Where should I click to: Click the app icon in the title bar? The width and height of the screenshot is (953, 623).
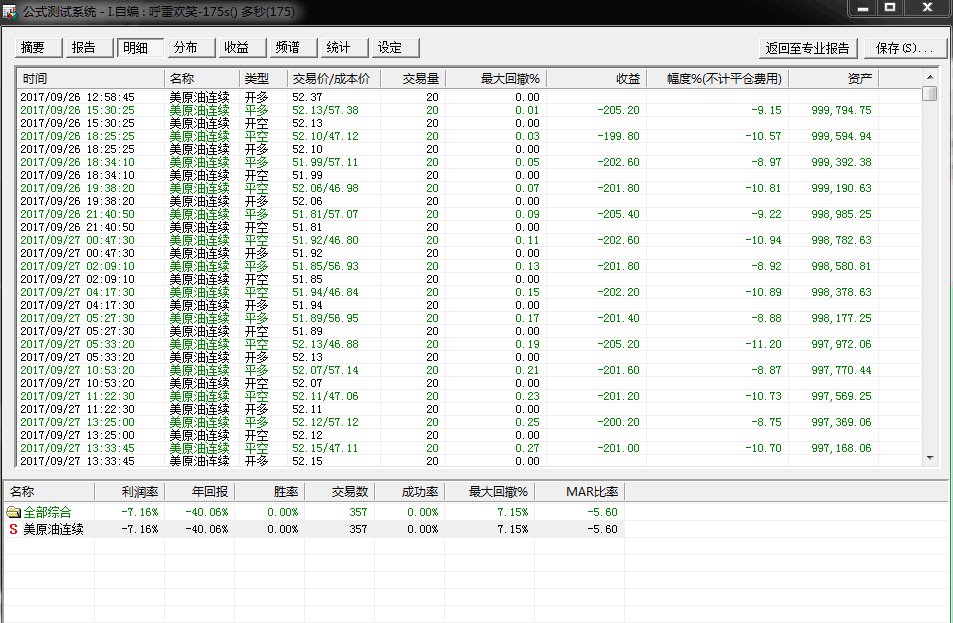[x=11, y=9]
